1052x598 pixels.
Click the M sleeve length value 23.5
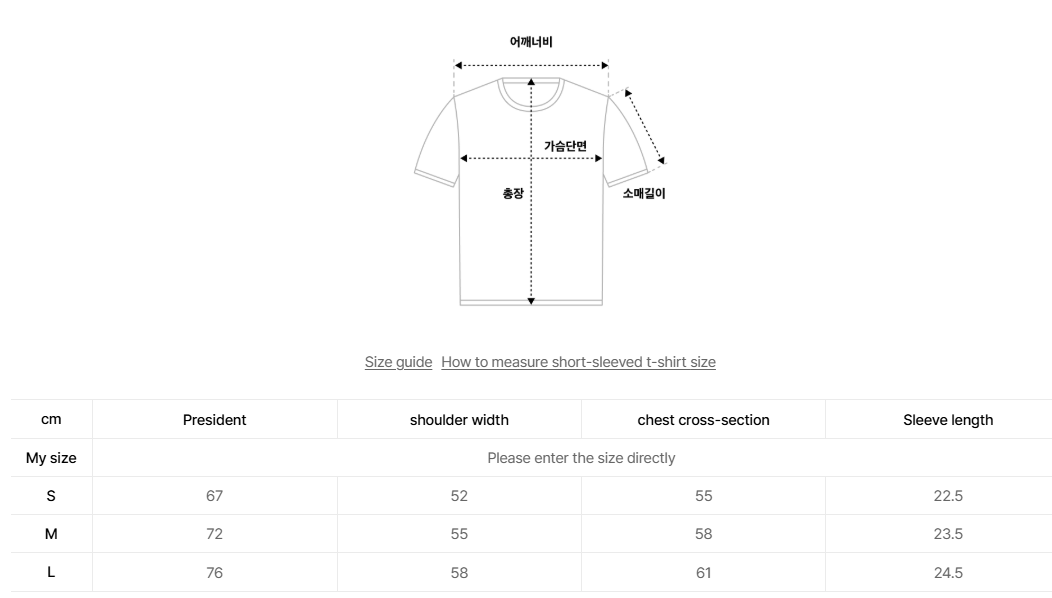(x=948, y=534)
